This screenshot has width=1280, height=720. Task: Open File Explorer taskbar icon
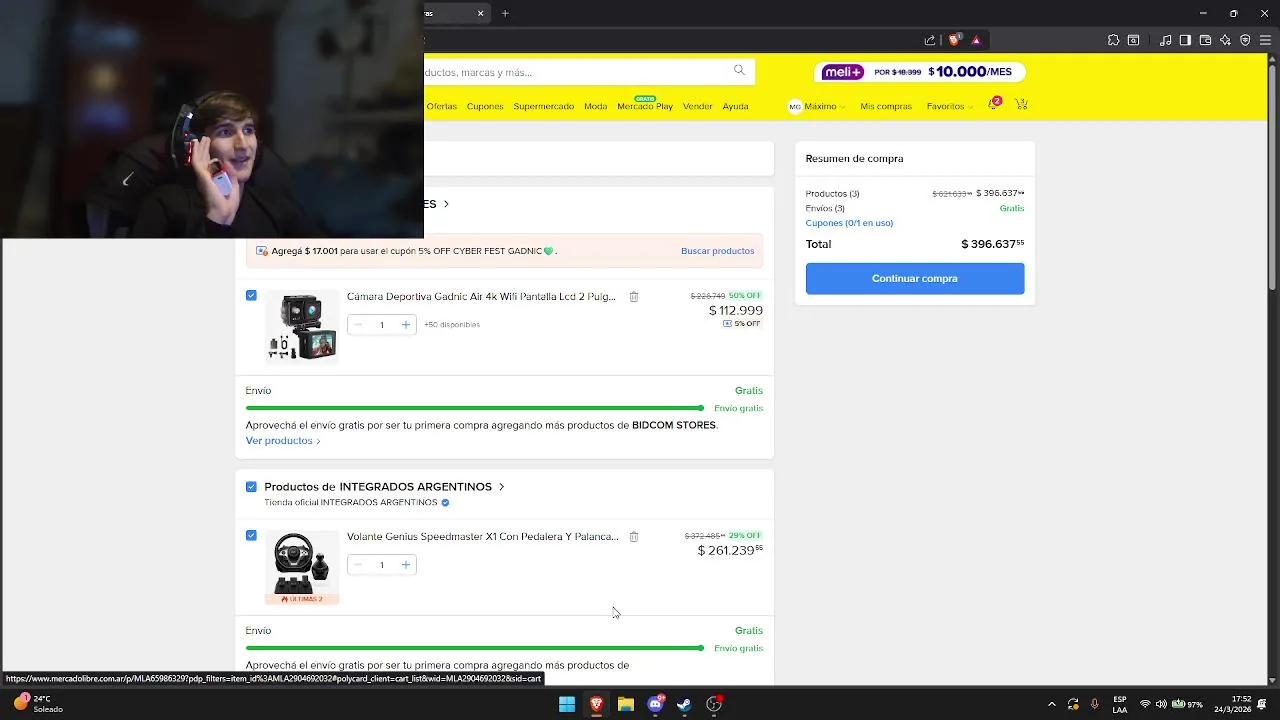coord(626,704)
